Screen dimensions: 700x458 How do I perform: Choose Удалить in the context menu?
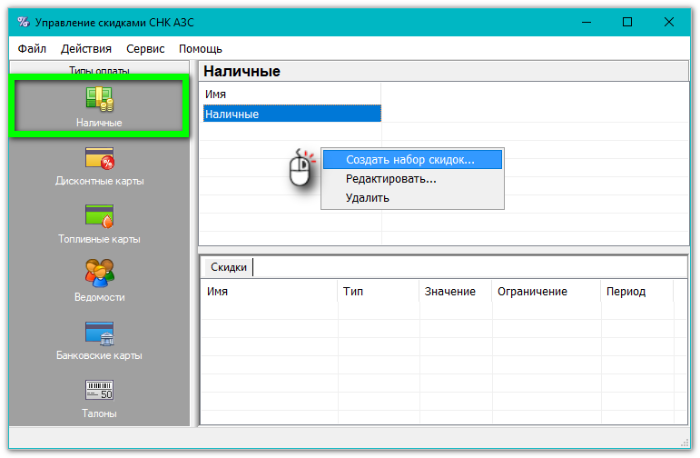pos(367,198)
